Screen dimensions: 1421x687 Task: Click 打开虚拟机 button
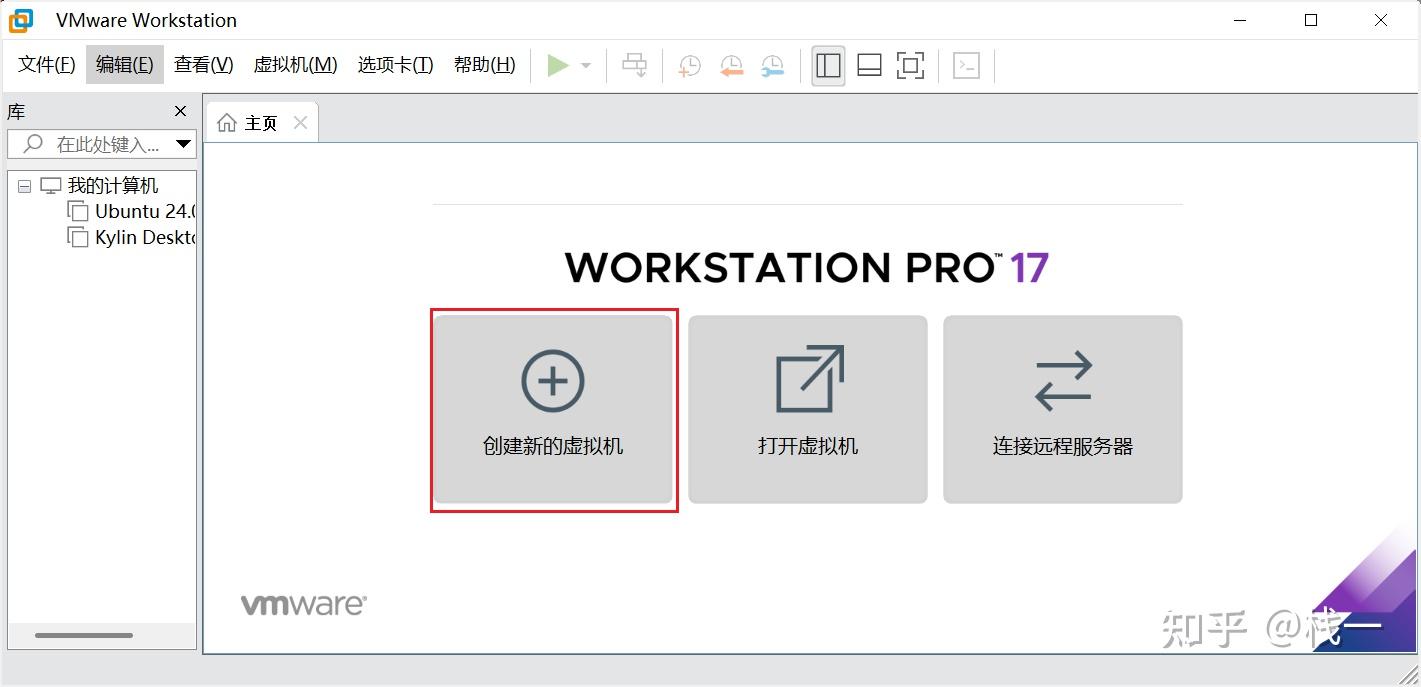[x=808, y=409]
